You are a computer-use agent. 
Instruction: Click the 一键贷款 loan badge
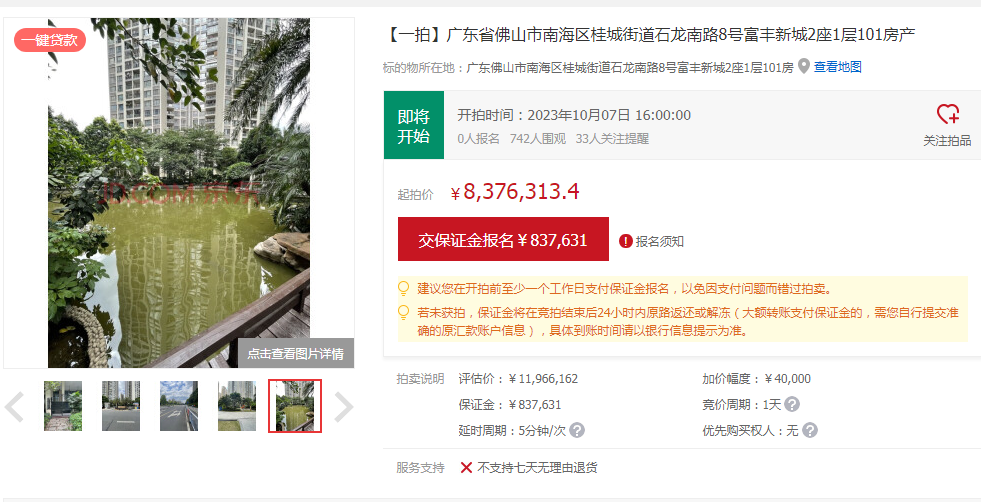[x=49, y=40]
